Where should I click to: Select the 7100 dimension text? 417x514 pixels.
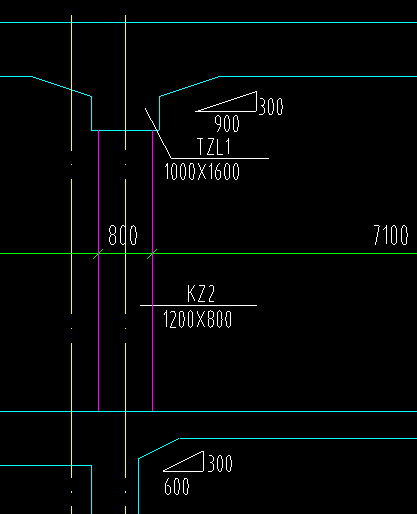[x=391, y=235]
